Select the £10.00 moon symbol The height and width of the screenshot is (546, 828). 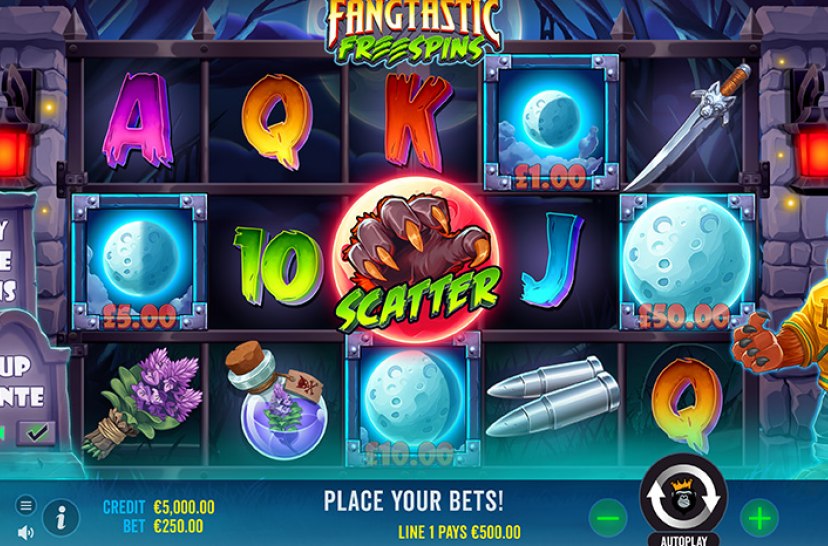[x=412, y=400]
